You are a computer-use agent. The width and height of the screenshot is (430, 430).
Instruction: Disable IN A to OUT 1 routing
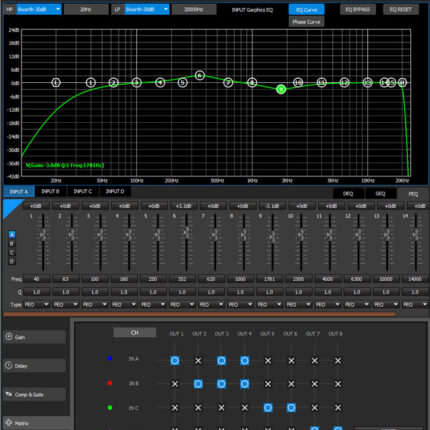(175, 361)
